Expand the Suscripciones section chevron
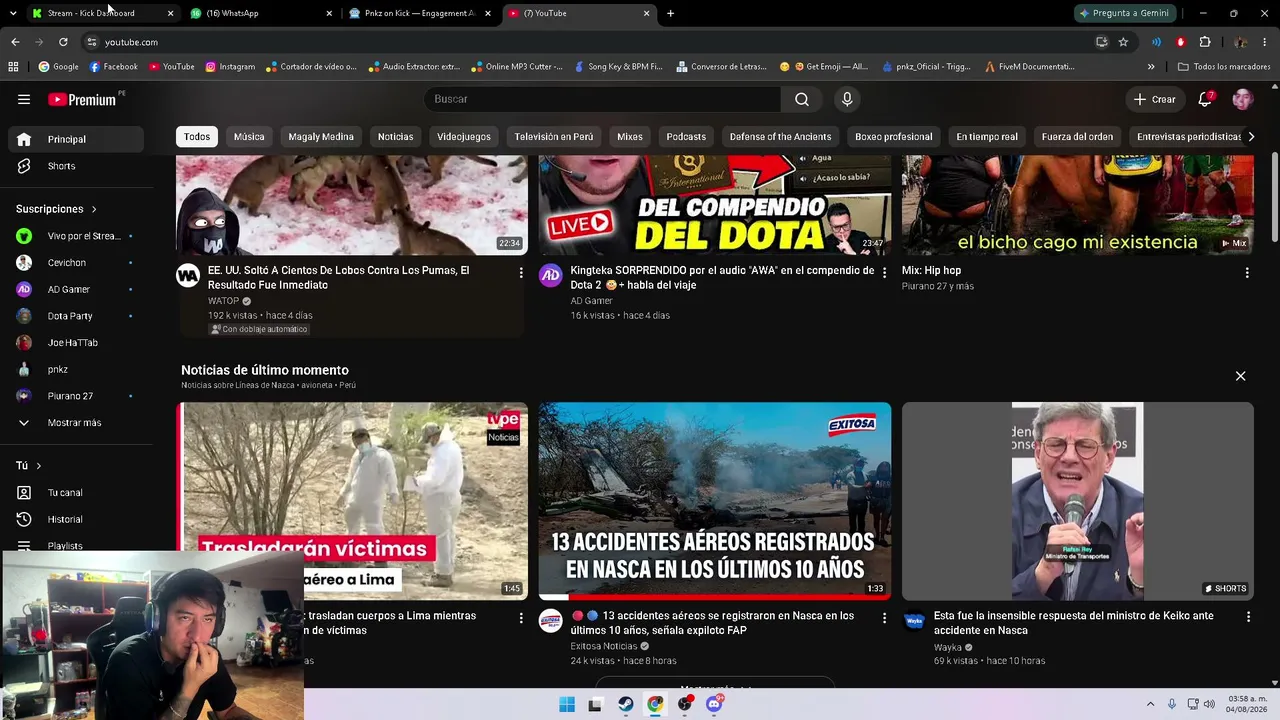1280x720 pixels. (94, 209)
